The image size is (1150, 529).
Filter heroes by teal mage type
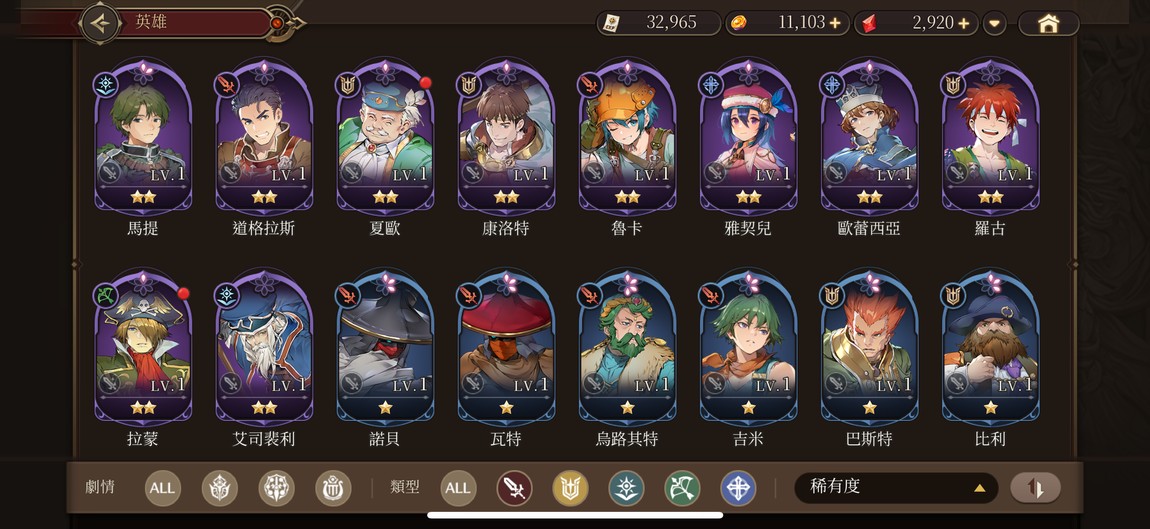[626, 489]
